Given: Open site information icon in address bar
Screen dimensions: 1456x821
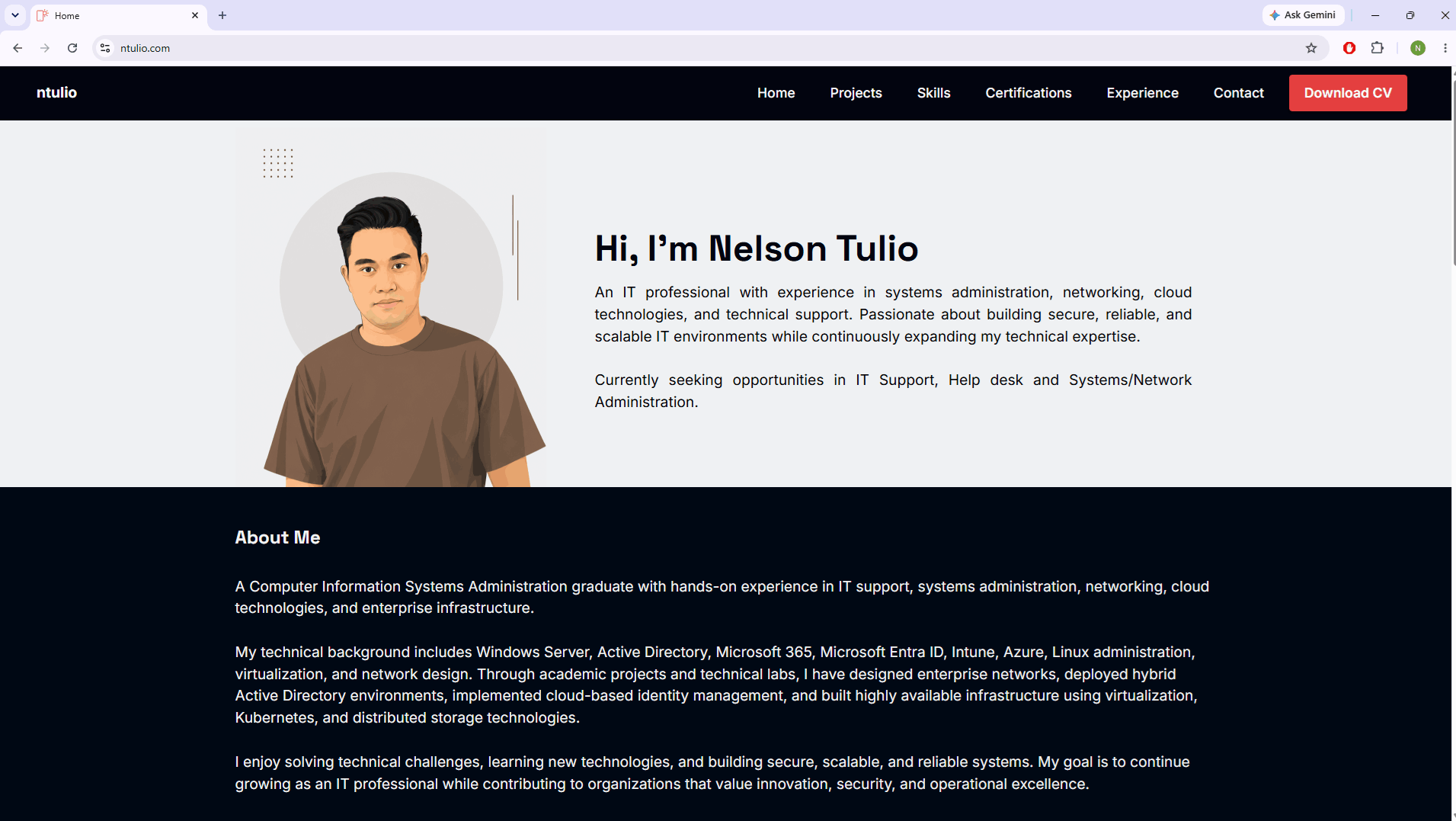Looking at the screenshot, I should [105, 48].
